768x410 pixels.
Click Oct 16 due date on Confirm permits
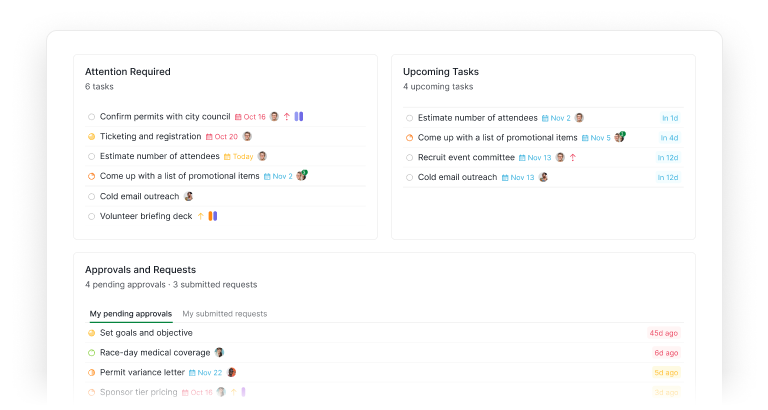click(x=250, y=117)
